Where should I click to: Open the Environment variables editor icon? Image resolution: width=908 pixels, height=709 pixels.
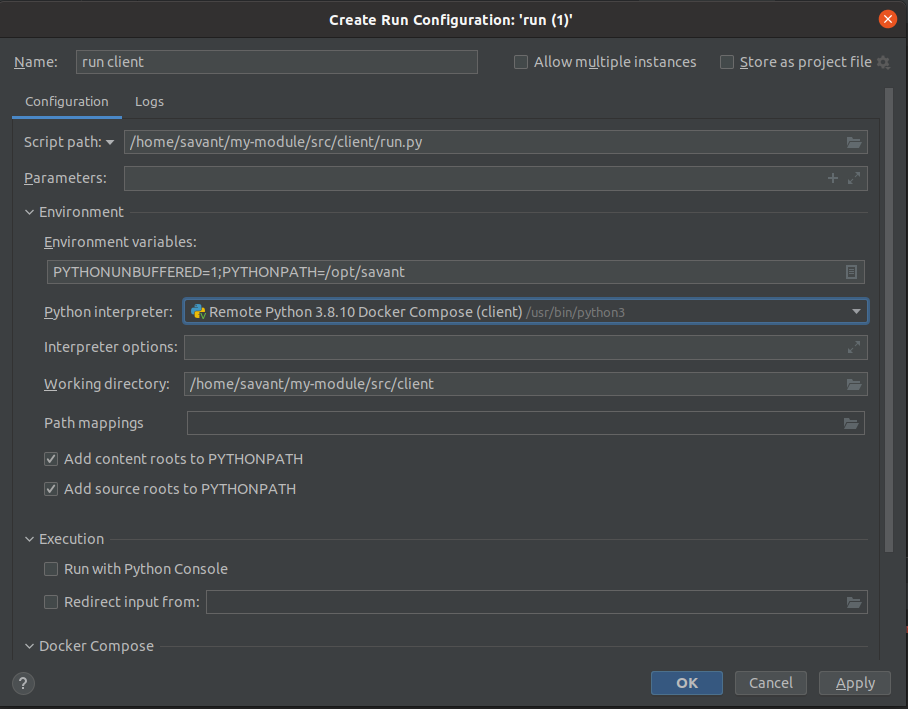pyautogui.click(x=851, y=272)
